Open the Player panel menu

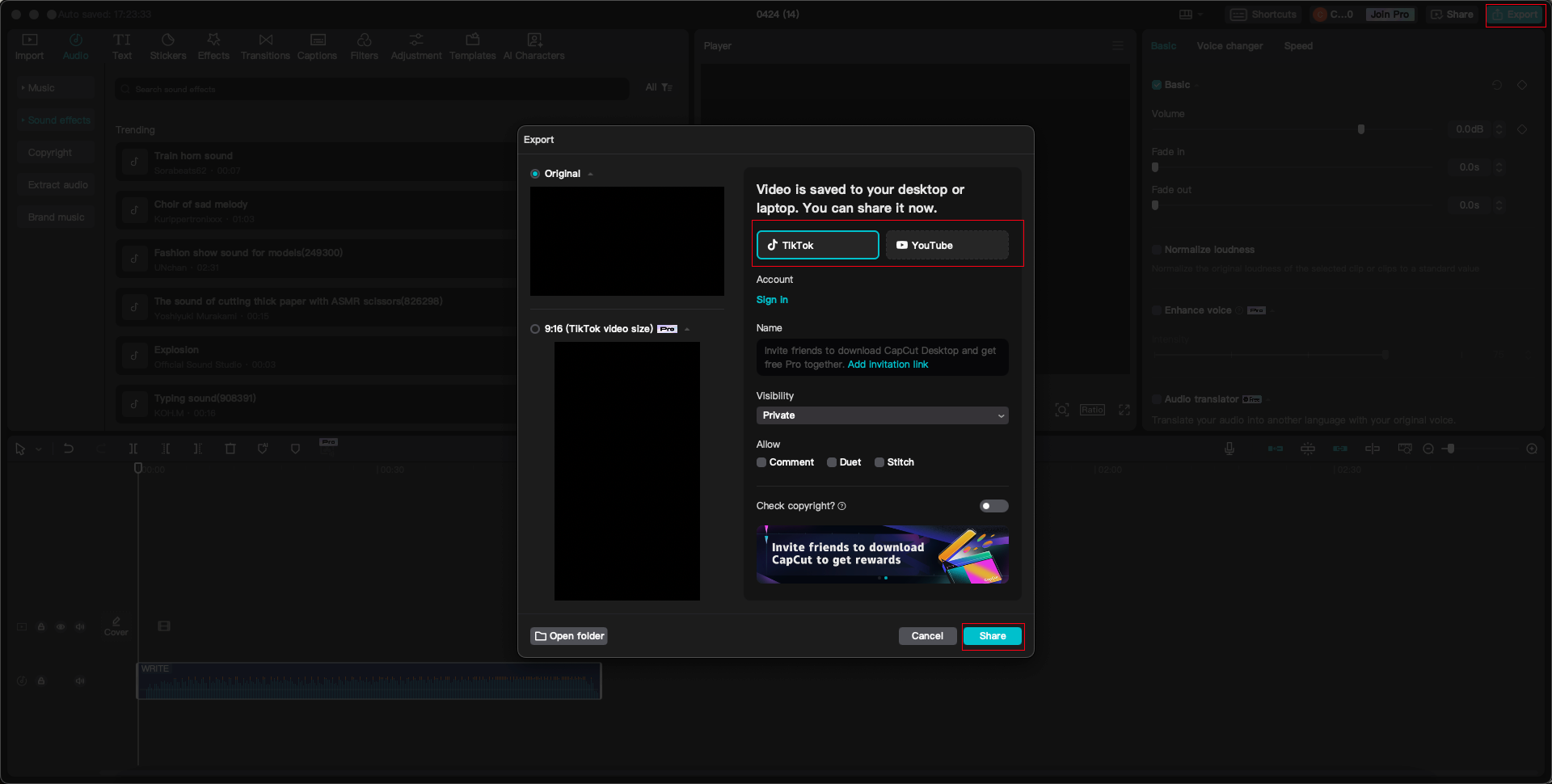coord(1118,46)
